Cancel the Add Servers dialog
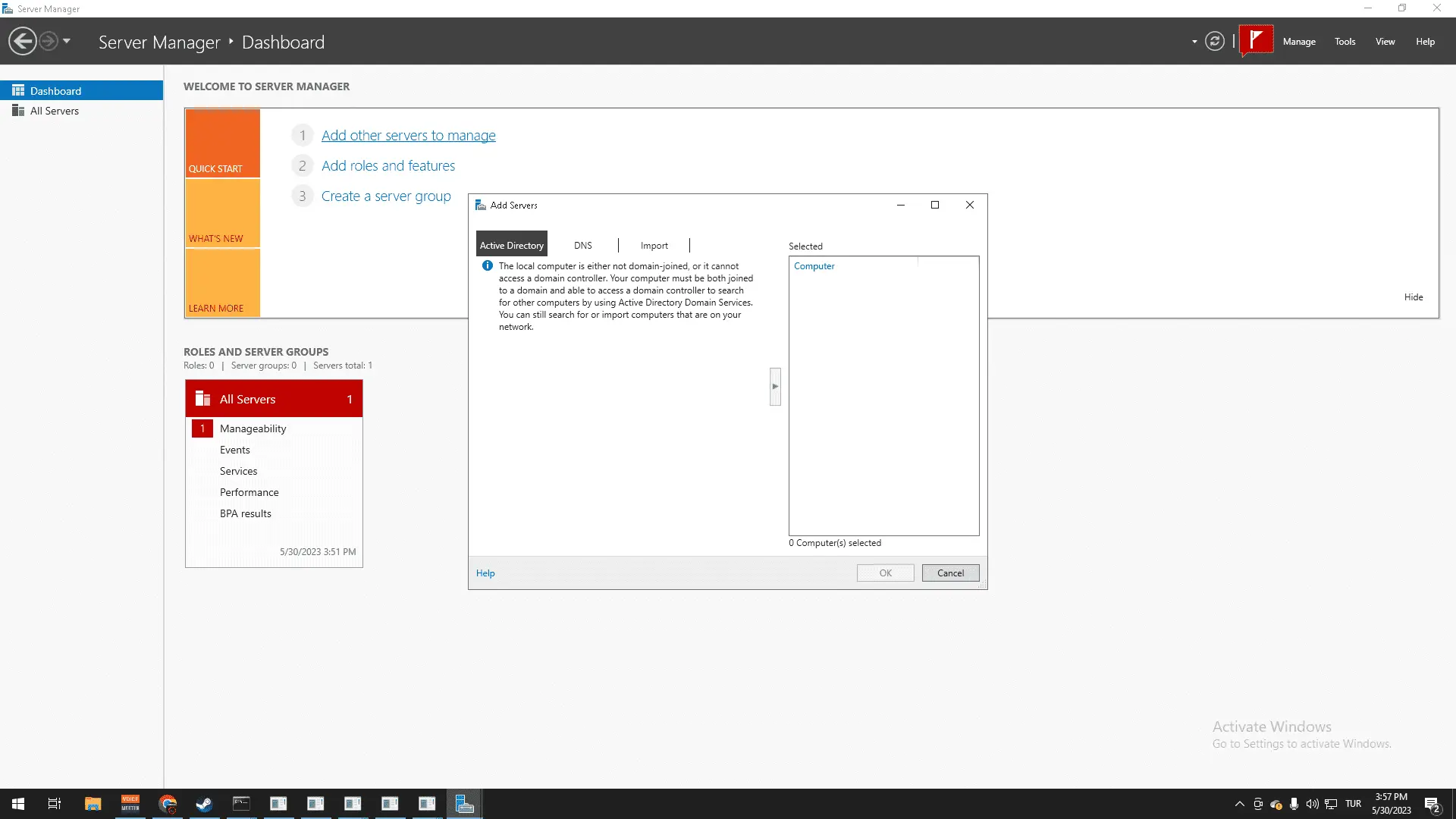The image size is (1456, 819). (x=950, y=573)
